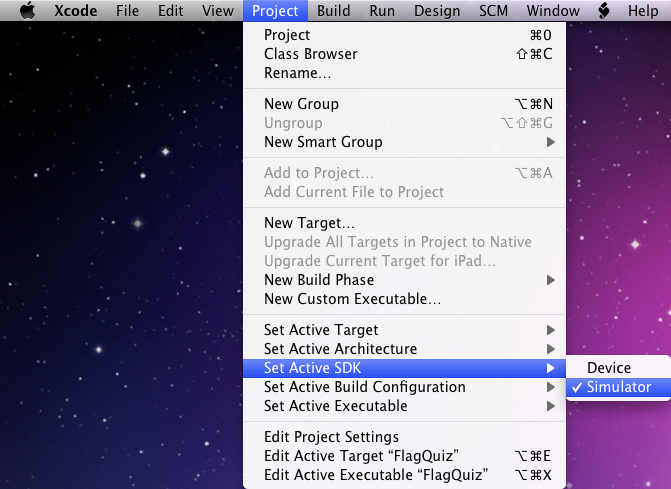Open the Apple menu icon
Image resolution: width=671 pixels, height=489 pixels.
(28, 10)
